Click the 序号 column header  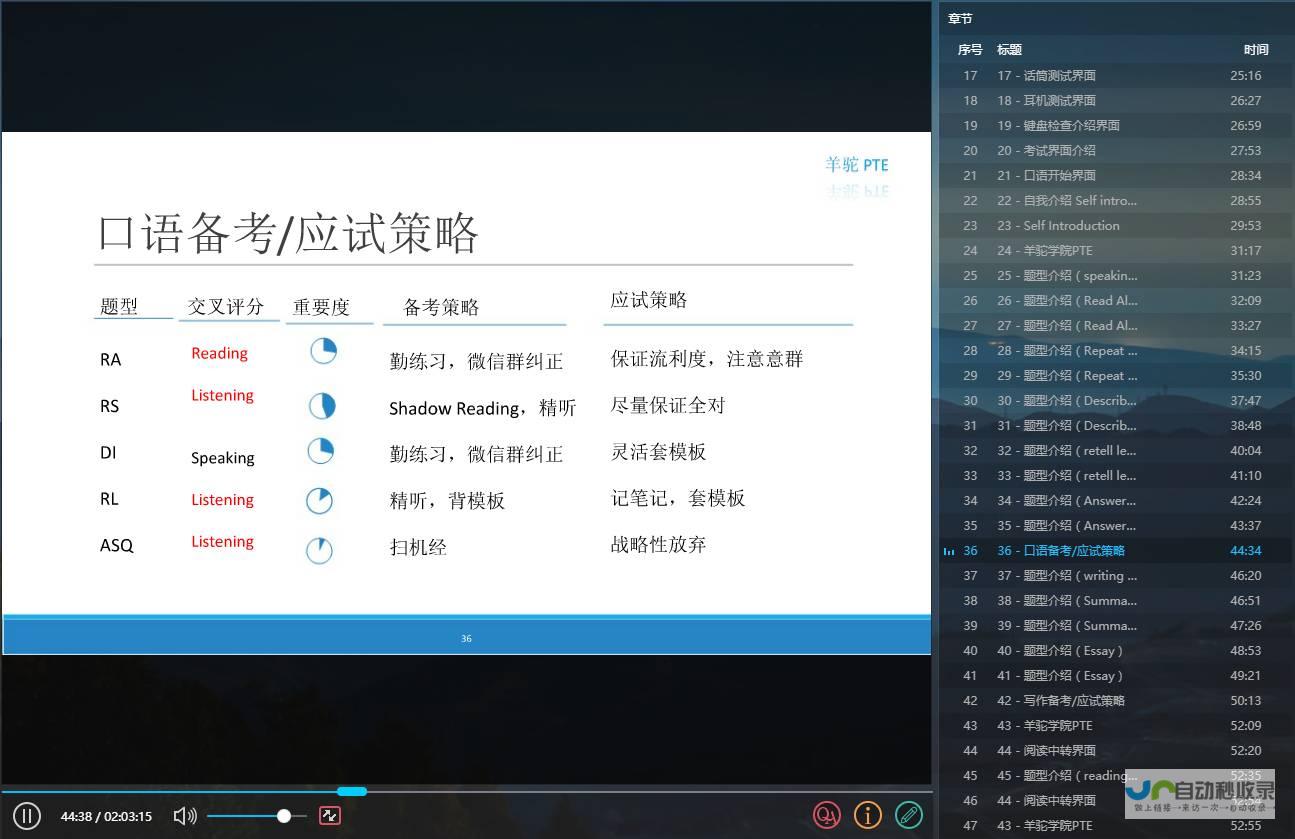[x=969, y=49]
